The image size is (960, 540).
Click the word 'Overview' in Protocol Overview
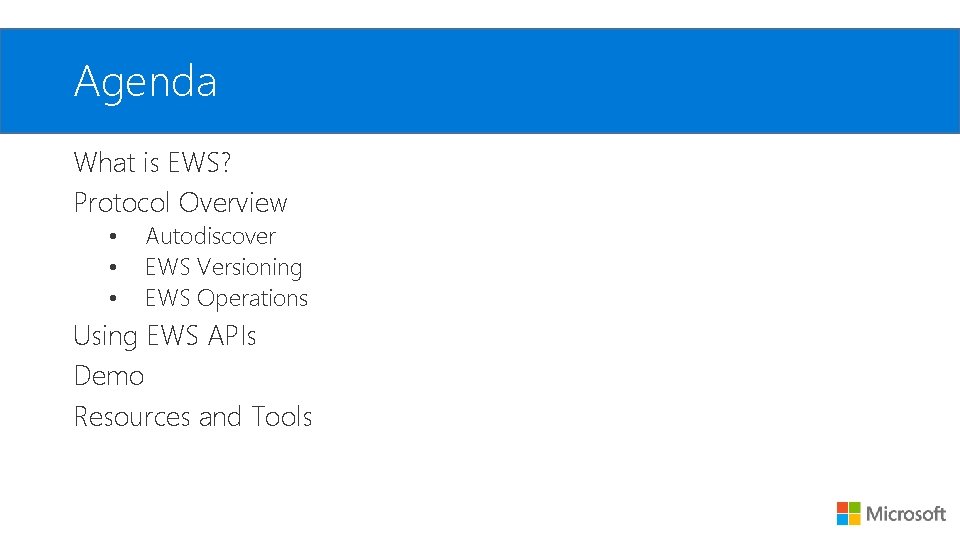coord(233,203)
